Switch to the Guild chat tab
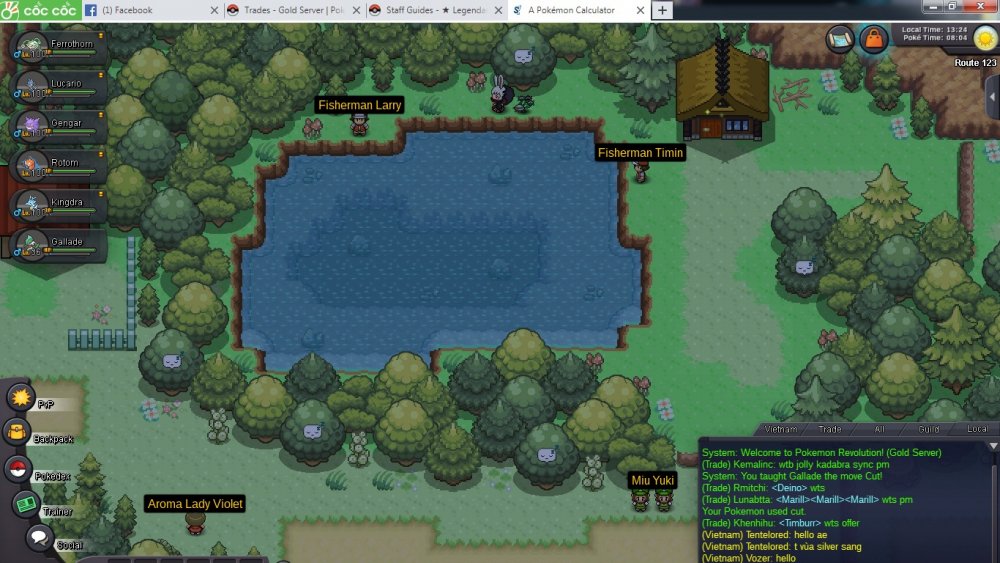The height and width of the screenshot is (563, 1000). click(x=929, y=429)
